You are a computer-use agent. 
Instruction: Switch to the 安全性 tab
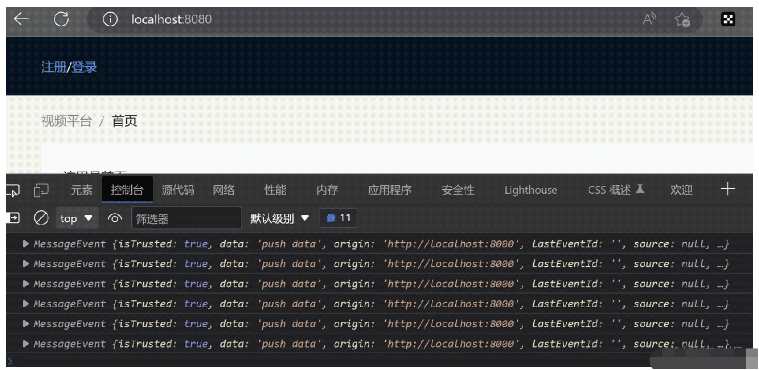click(x=458, y=190)
